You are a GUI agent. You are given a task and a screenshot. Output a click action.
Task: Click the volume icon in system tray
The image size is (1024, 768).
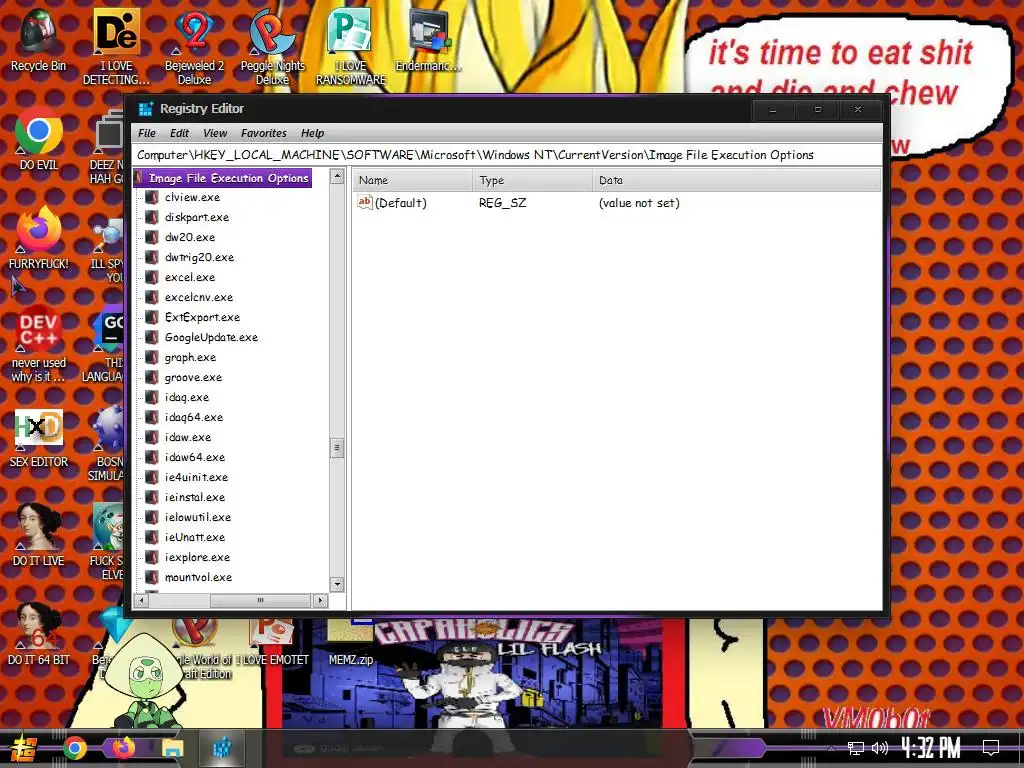880,748
